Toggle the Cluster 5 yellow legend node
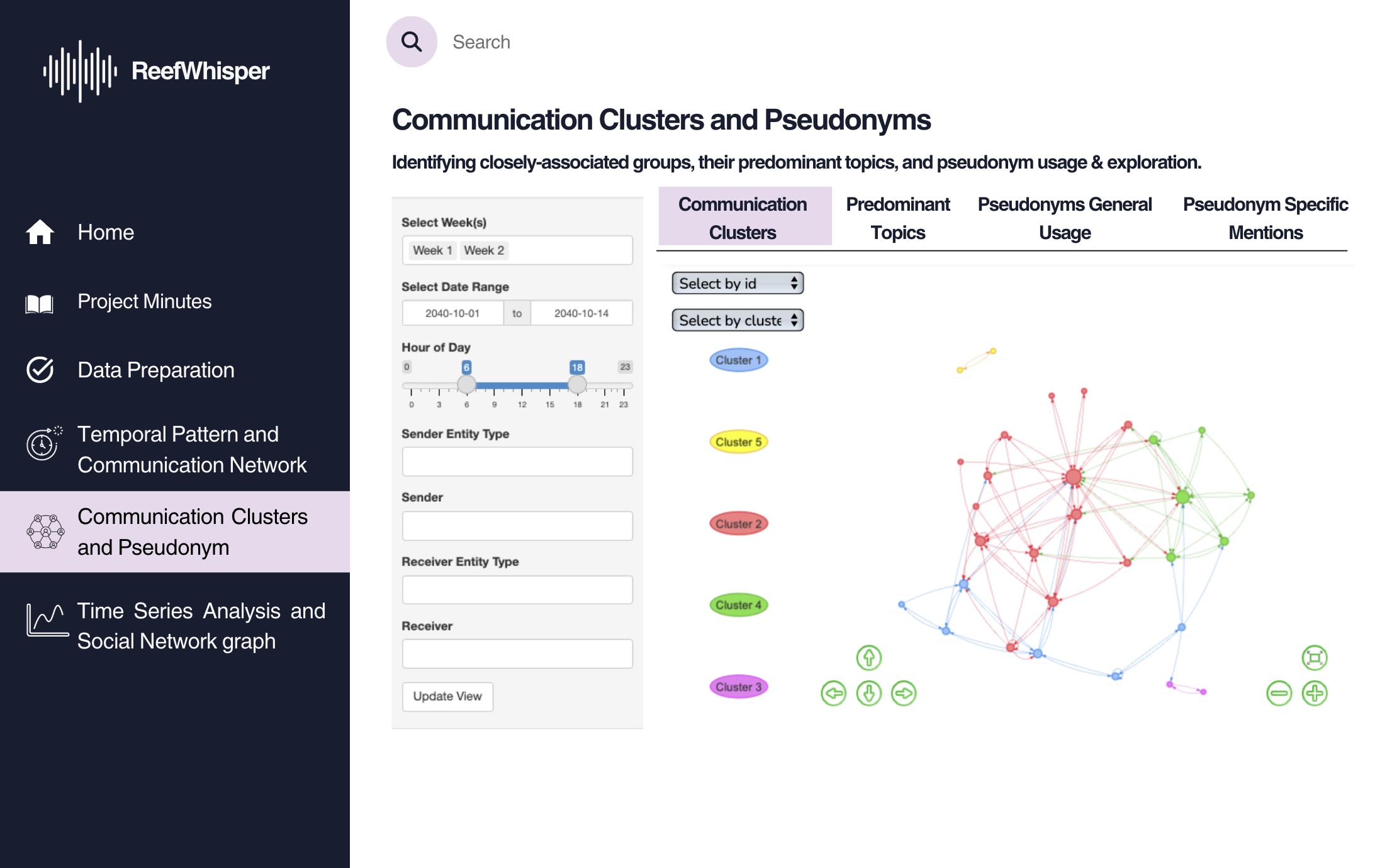Viewport: 1392px width, 868px height. point(739,442)
